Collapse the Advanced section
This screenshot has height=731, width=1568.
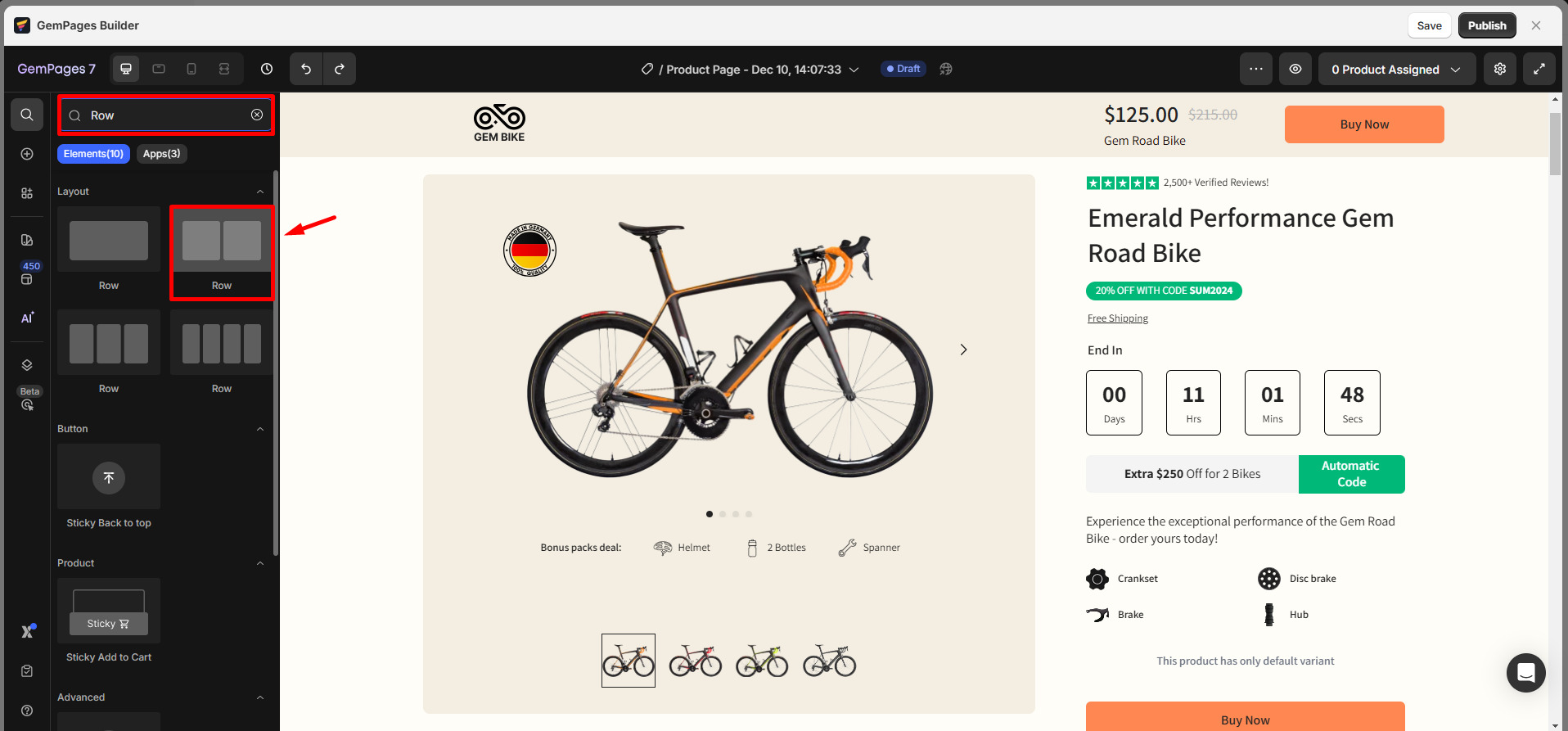click(x=260, y=697)
